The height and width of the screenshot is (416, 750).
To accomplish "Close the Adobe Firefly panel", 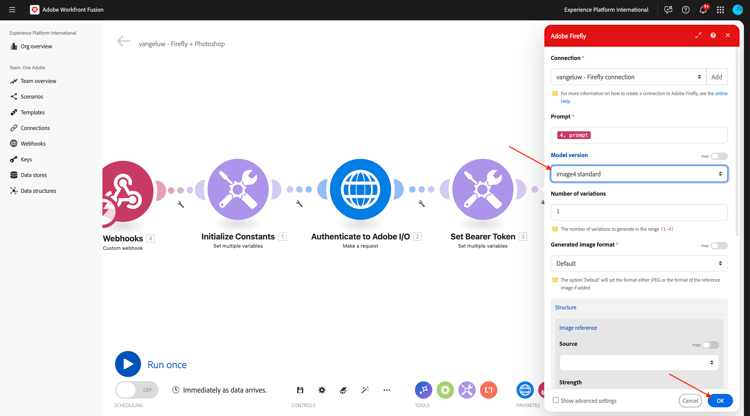I will 728,35.
